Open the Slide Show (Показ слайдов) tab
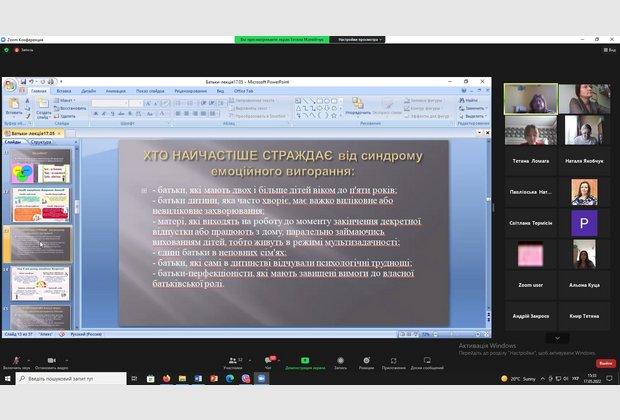Viewport: 620px width, 420px height. pyautogui.click(x=150, y=91)
